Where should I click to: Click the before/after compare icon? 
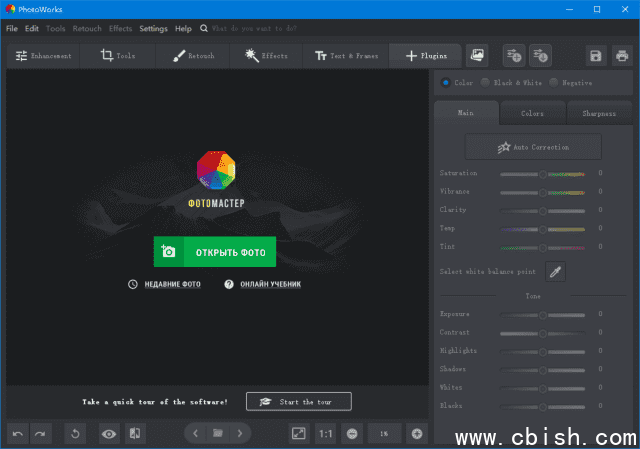tap(135, 433)
